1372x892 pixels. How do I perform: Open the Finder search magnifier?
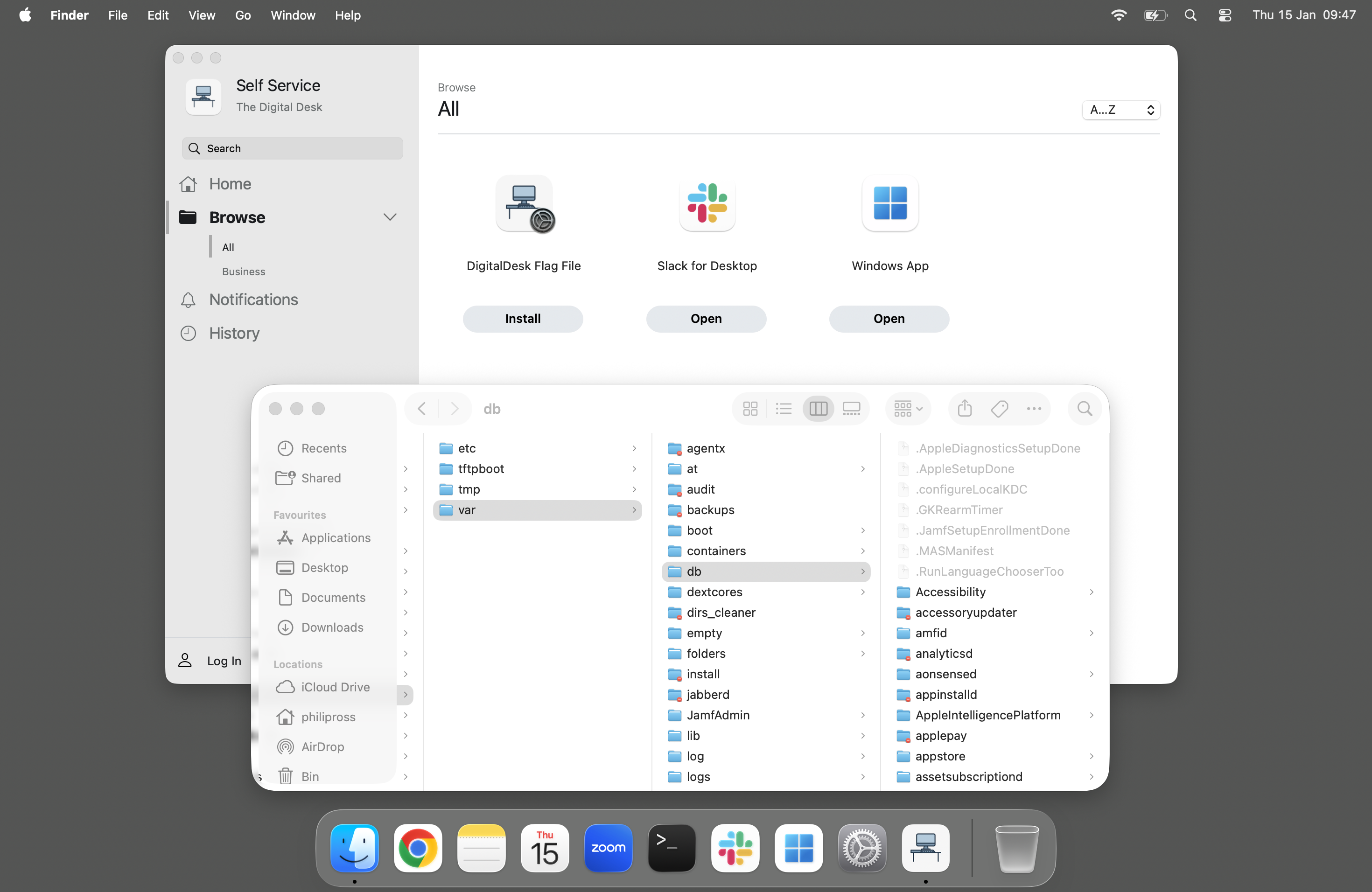point(1085,409)
